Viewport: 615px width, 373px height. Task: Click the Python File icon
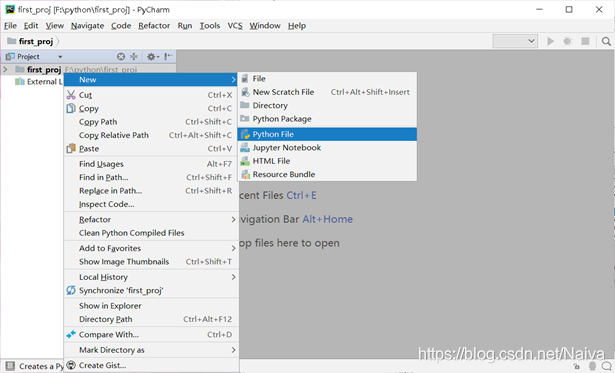point(246,134)
